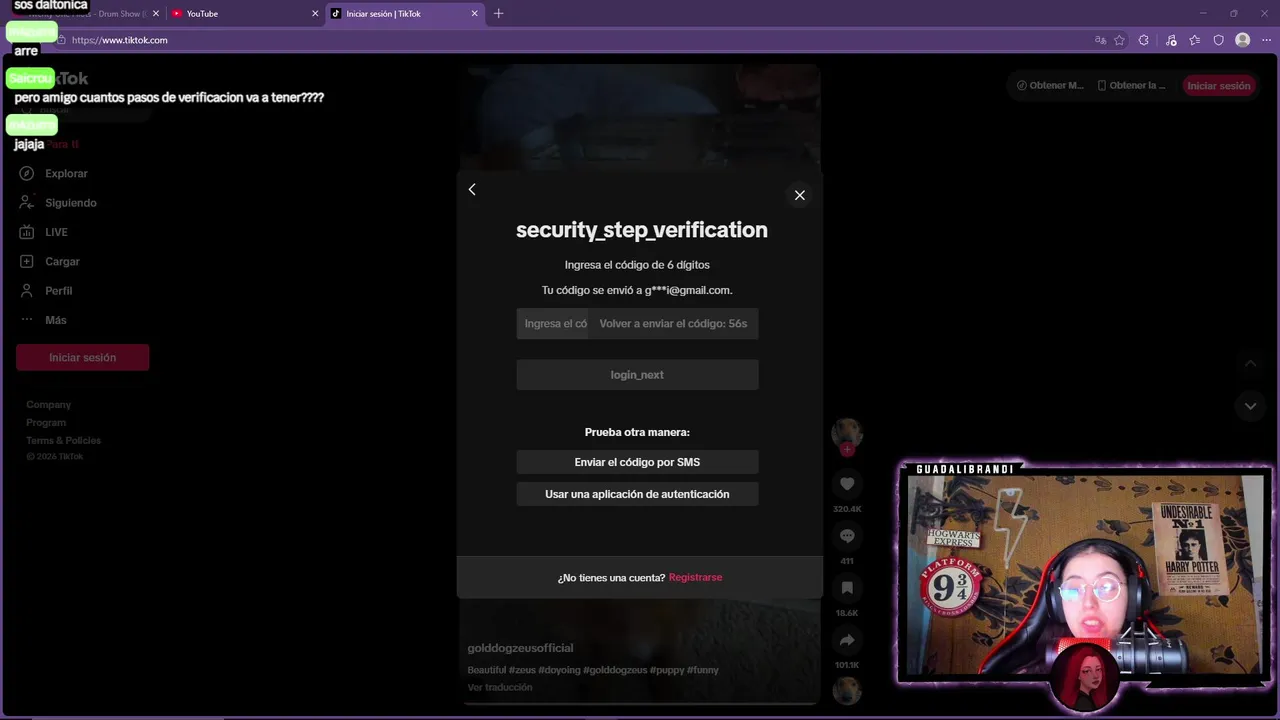Open the browser profile avatar

tap(1242, 40)
